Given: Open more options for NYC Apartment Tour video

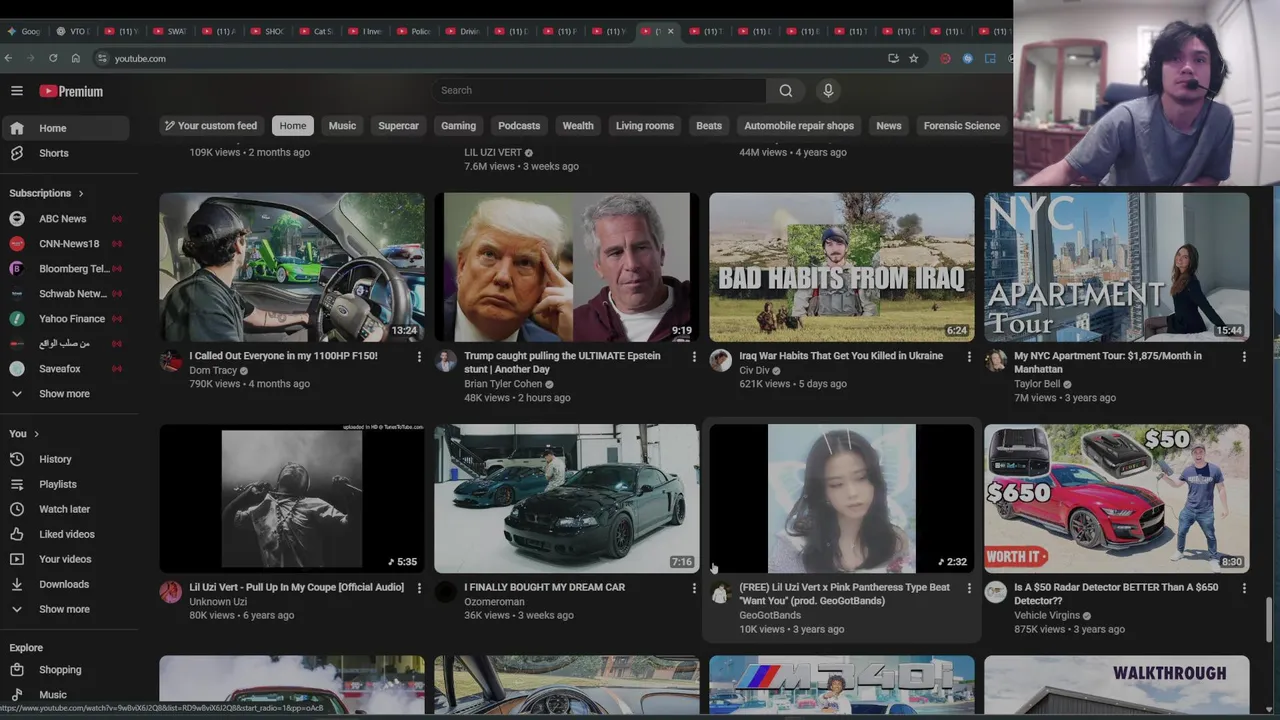Looking at the screenshot, I should click(x=1244, y=356).
